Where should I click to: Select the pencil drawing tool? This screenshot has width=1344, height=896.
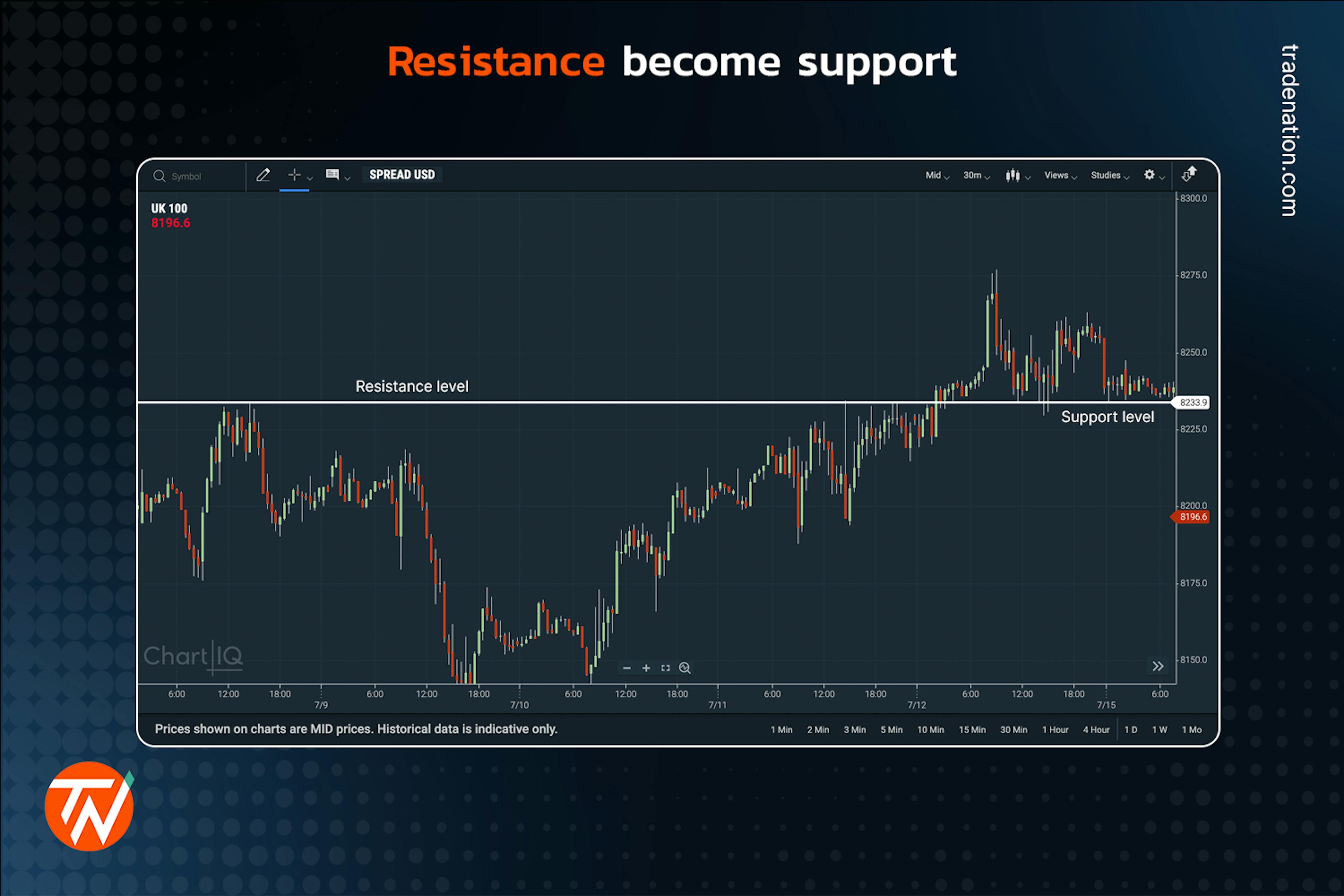[x=263, y=175]
